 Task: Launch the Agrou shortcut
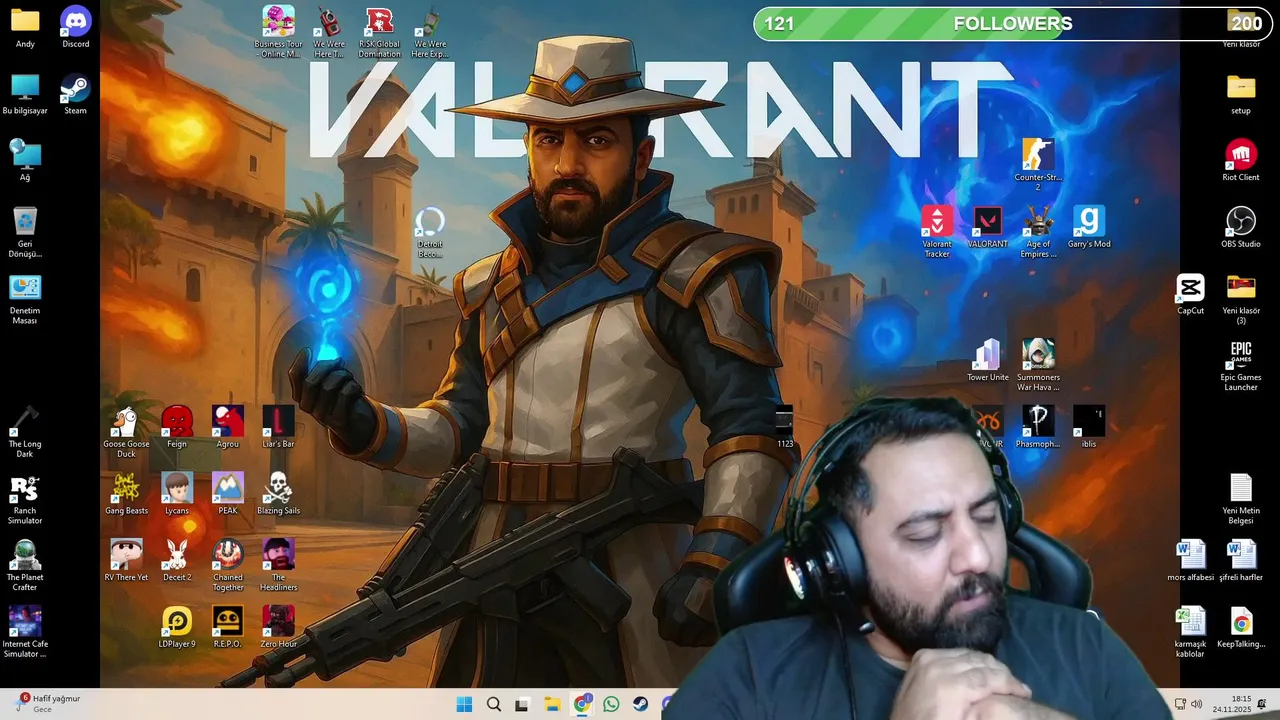tap(228, 427)
